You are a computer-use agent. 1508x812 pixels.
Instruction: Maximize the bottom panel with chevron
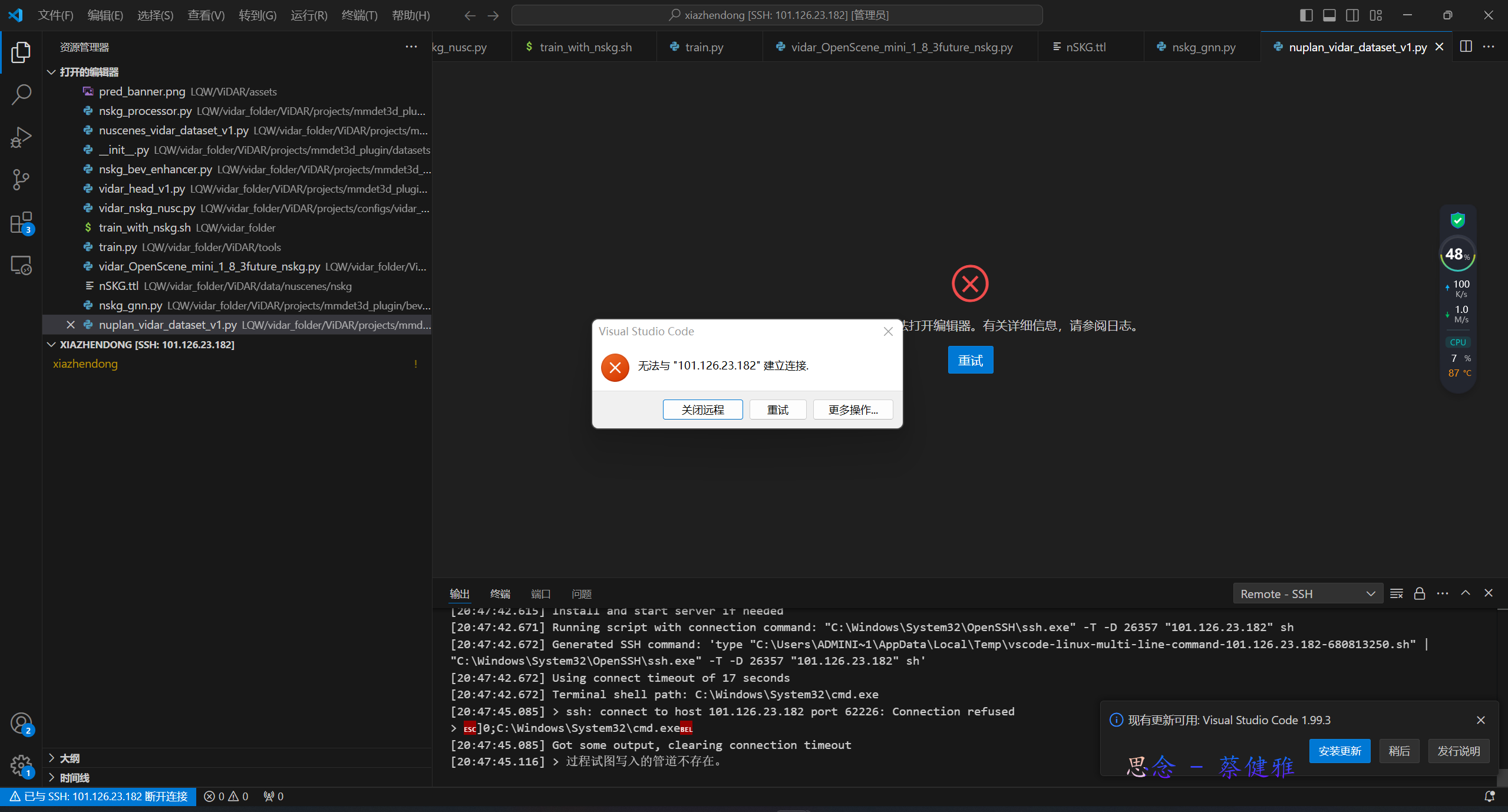(1465, 593)
